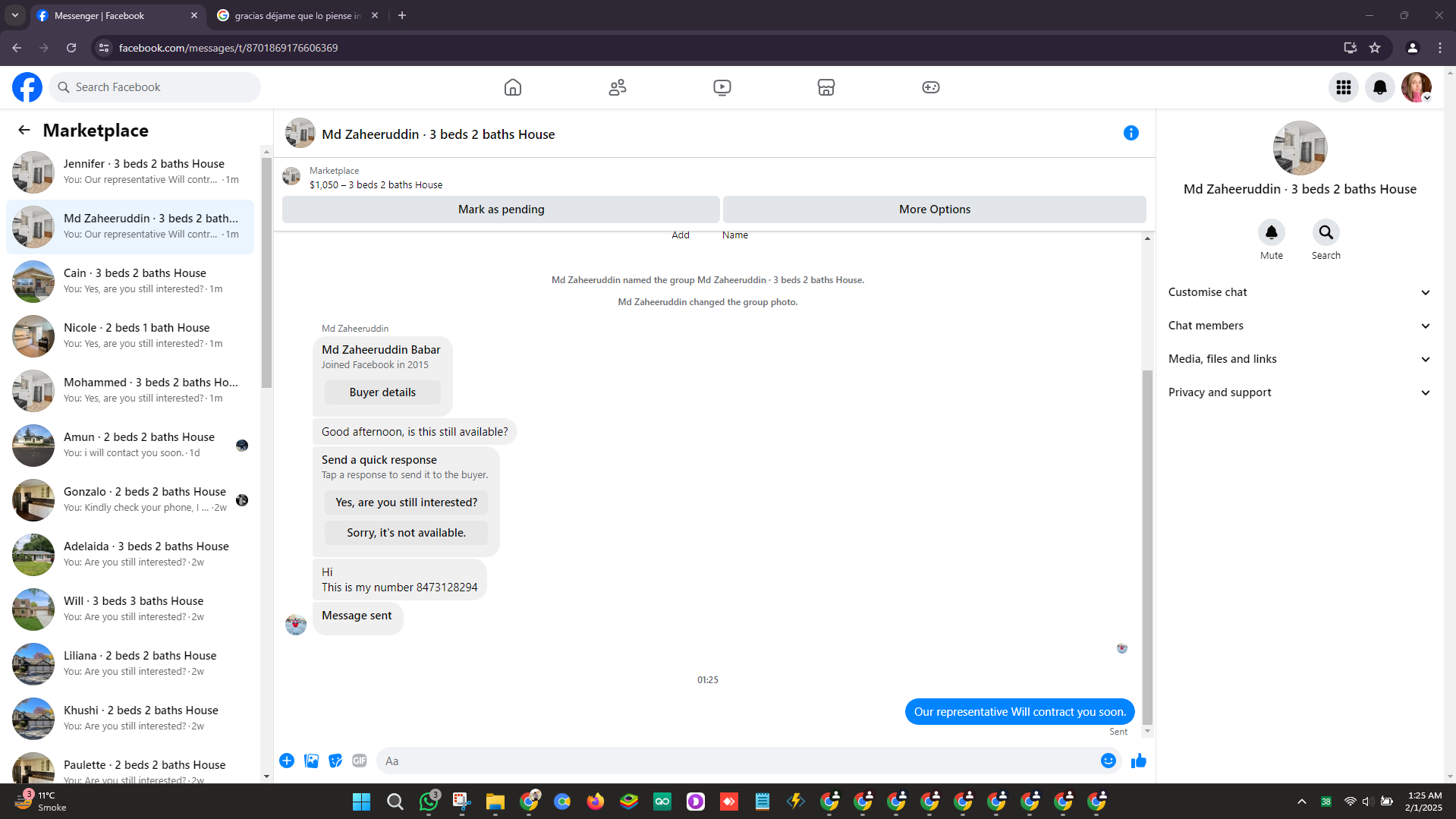
Task: Click the Facebook logo
Action: [x=27, y=87]
